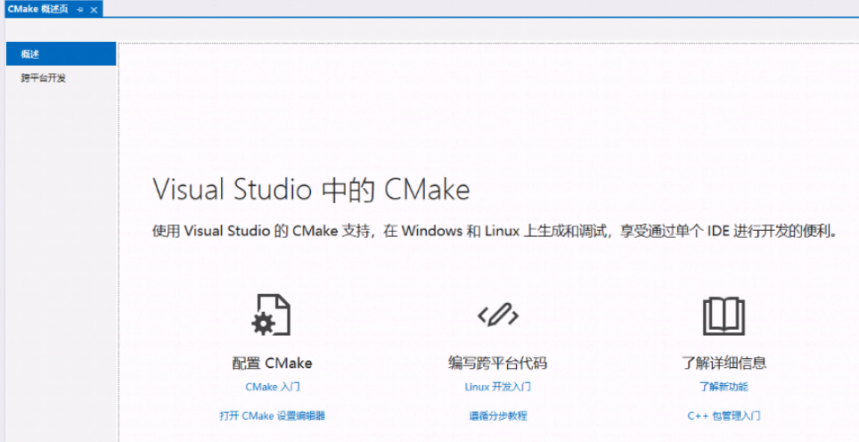Click the description line starting 使用 Visual Studio

(495, 231)
